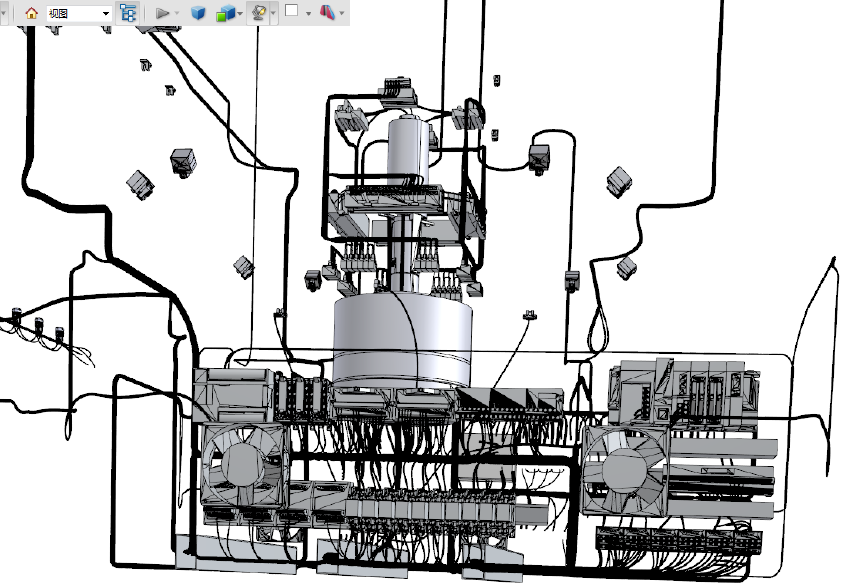The height and width of the screenshot is (588, 845).
Task: Click the blue and green cubes icon
Action: coord(225,13)
